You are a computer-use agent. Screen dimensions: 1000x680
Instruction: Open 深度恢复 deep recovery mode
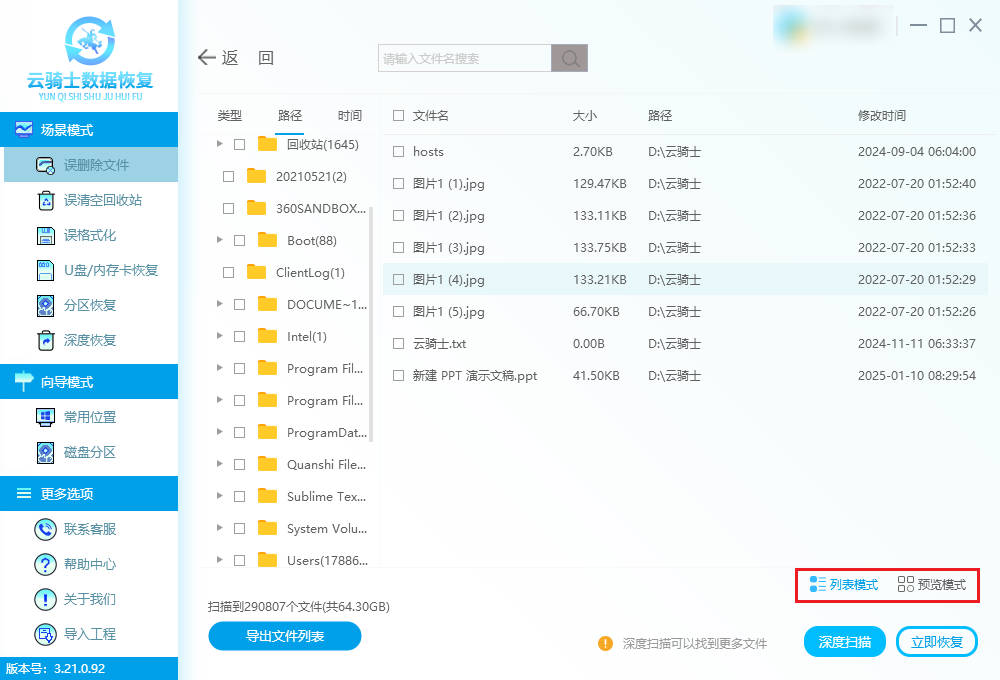coord(45,340)
